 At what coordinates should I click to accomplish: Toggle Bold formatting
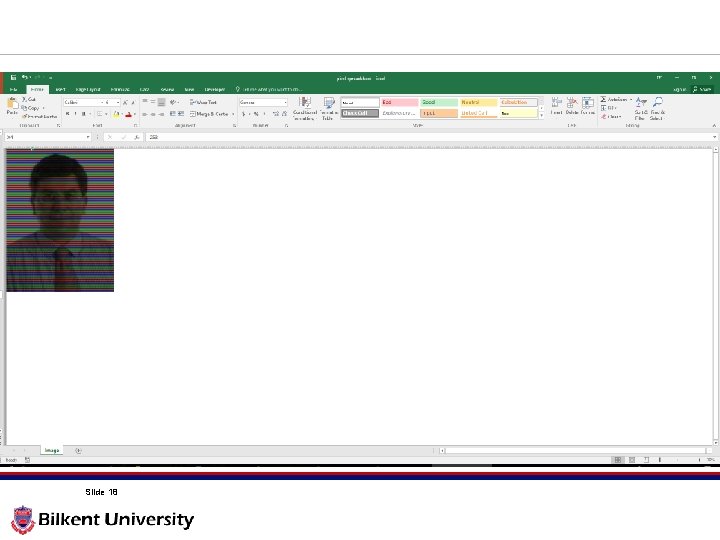(x=68, y=114)
